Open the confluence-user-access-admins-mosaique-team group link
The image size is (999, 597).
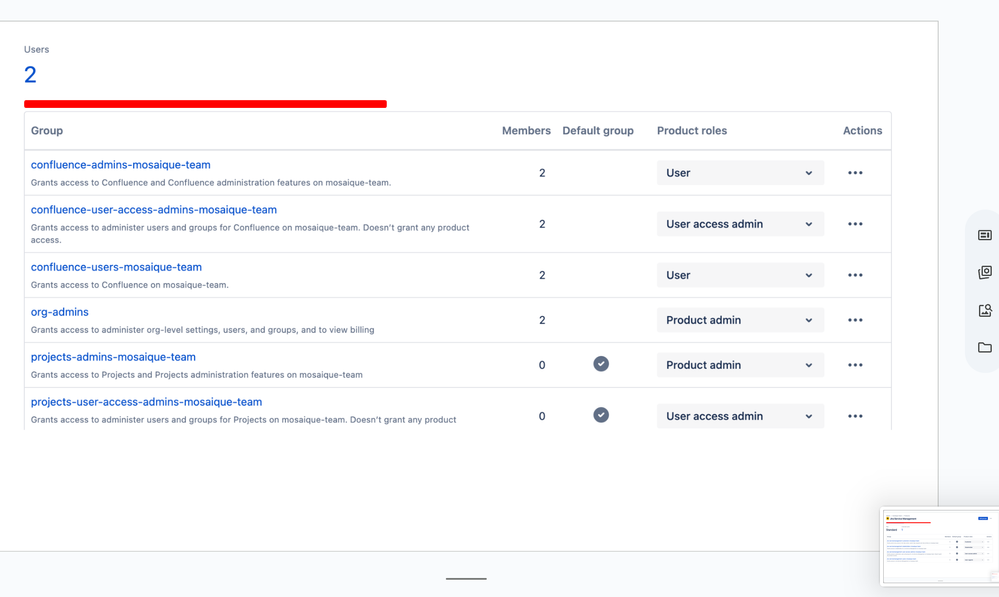click(154, 210)
